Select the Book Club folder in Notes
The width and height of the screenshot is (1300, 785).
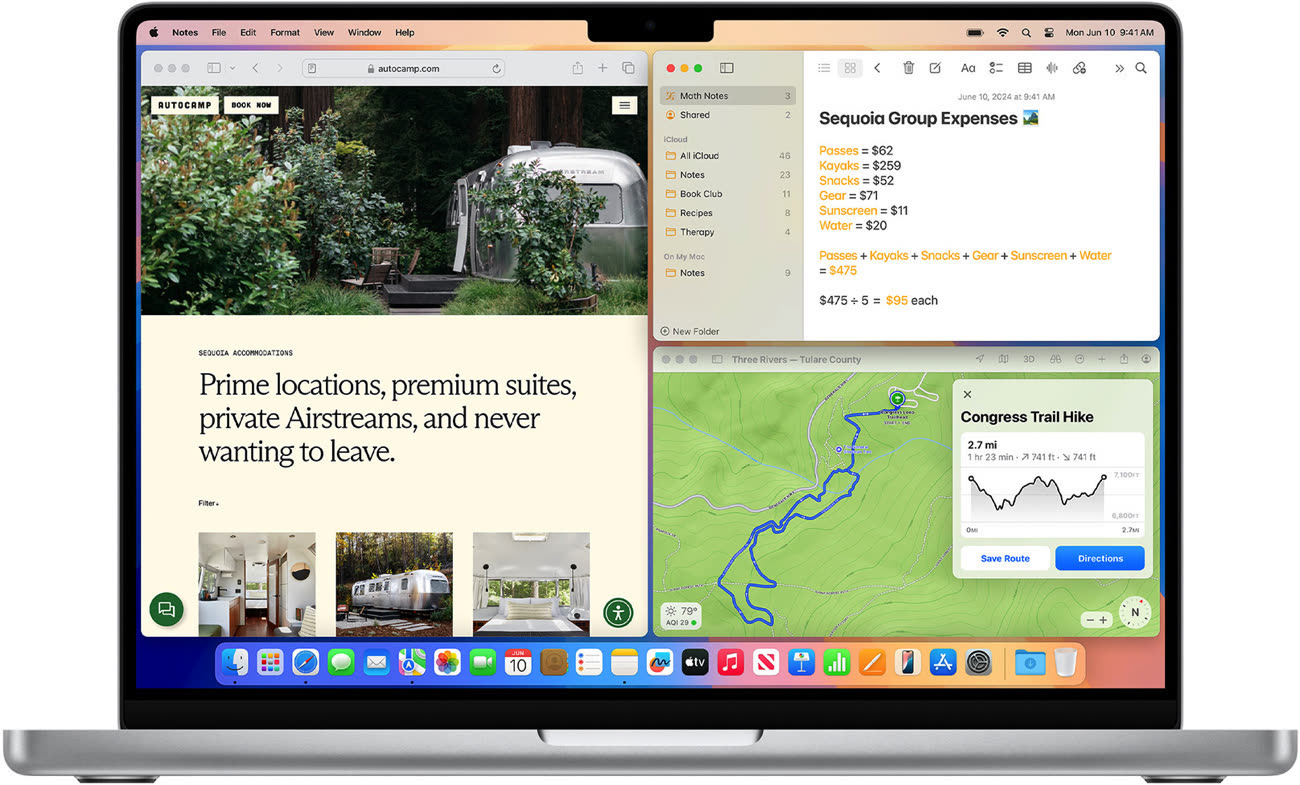click(701, 194)
